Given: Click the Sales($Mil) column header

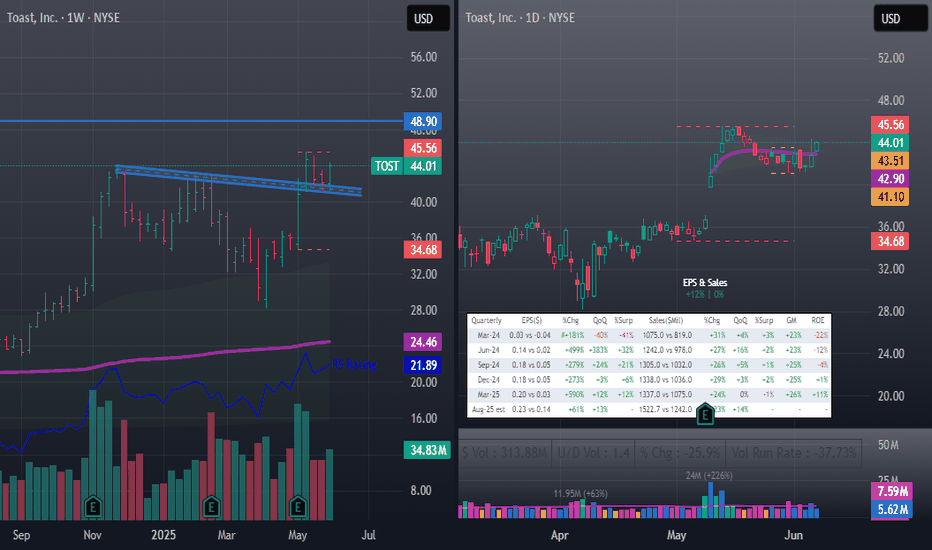Looking at the screenshot, I should pos(666,320).
